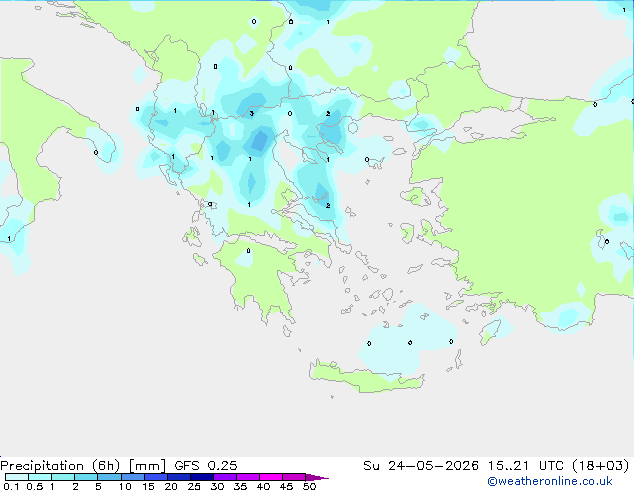The image size is (634, 490).
Task: Select the 20–25 mm legend swatch
Action: click(x=178, y=477)
